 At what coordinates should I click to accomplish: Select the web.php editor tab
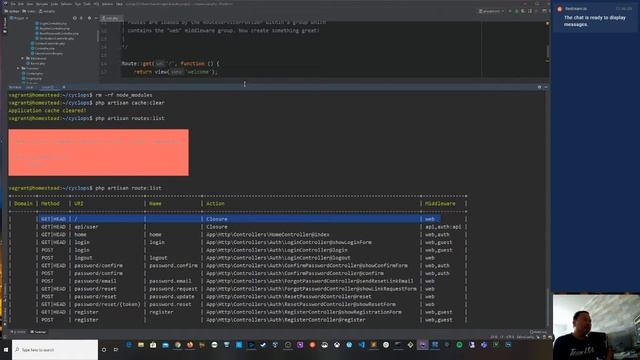click(x=111, y=18)
